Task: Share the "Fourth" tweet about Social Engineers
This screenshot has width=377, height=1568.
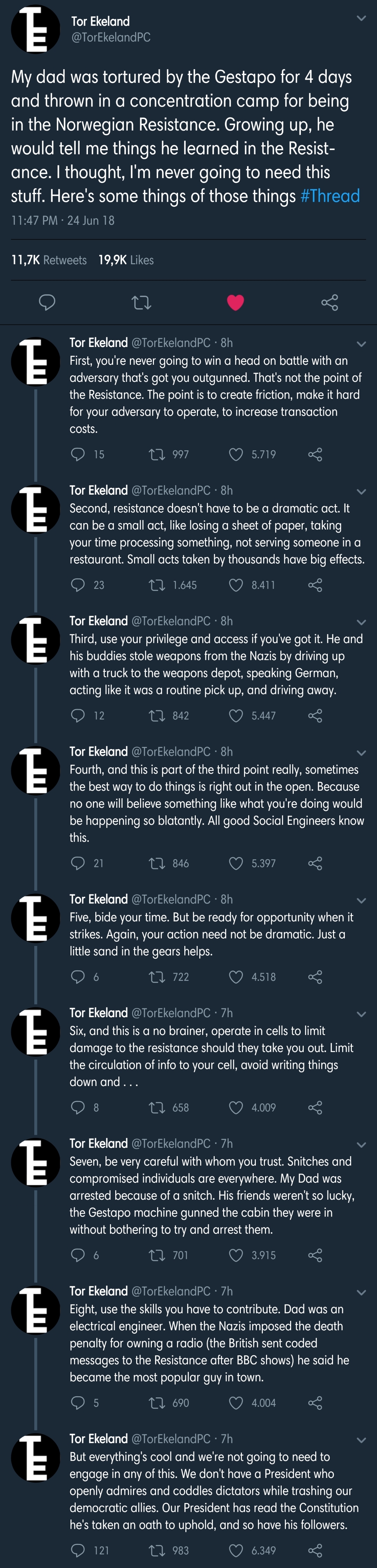Action: point(315,863)
